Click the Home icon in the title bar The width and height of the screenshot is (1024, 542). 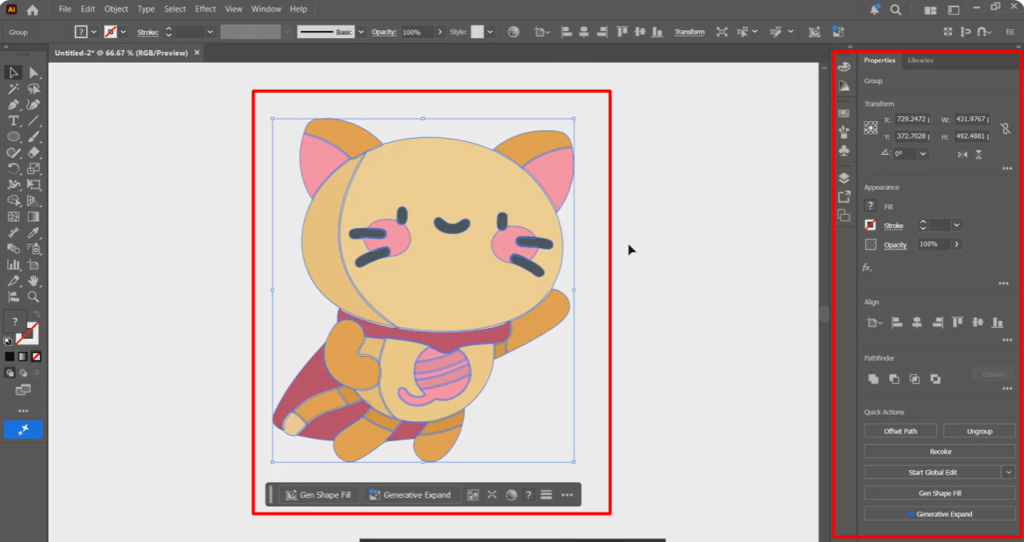point(32,9)
